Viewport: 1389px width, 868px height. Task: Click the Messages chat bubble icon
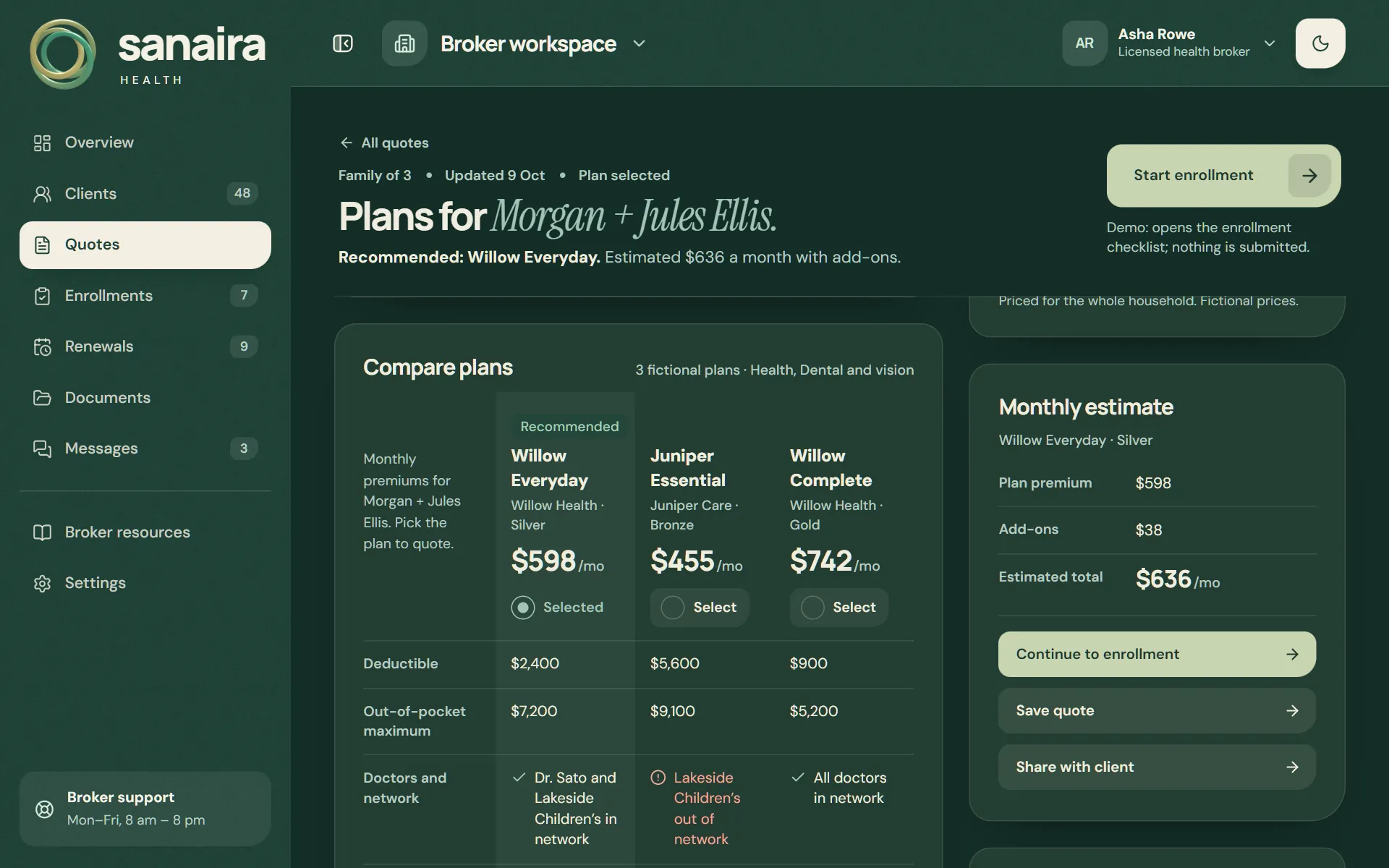42,448
